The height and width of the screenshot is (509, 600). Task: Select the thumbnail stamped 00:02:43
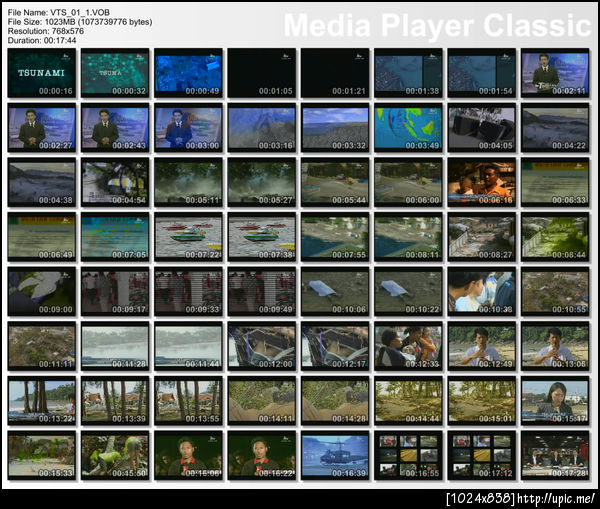pyautogui.click(x=115, y=127)
